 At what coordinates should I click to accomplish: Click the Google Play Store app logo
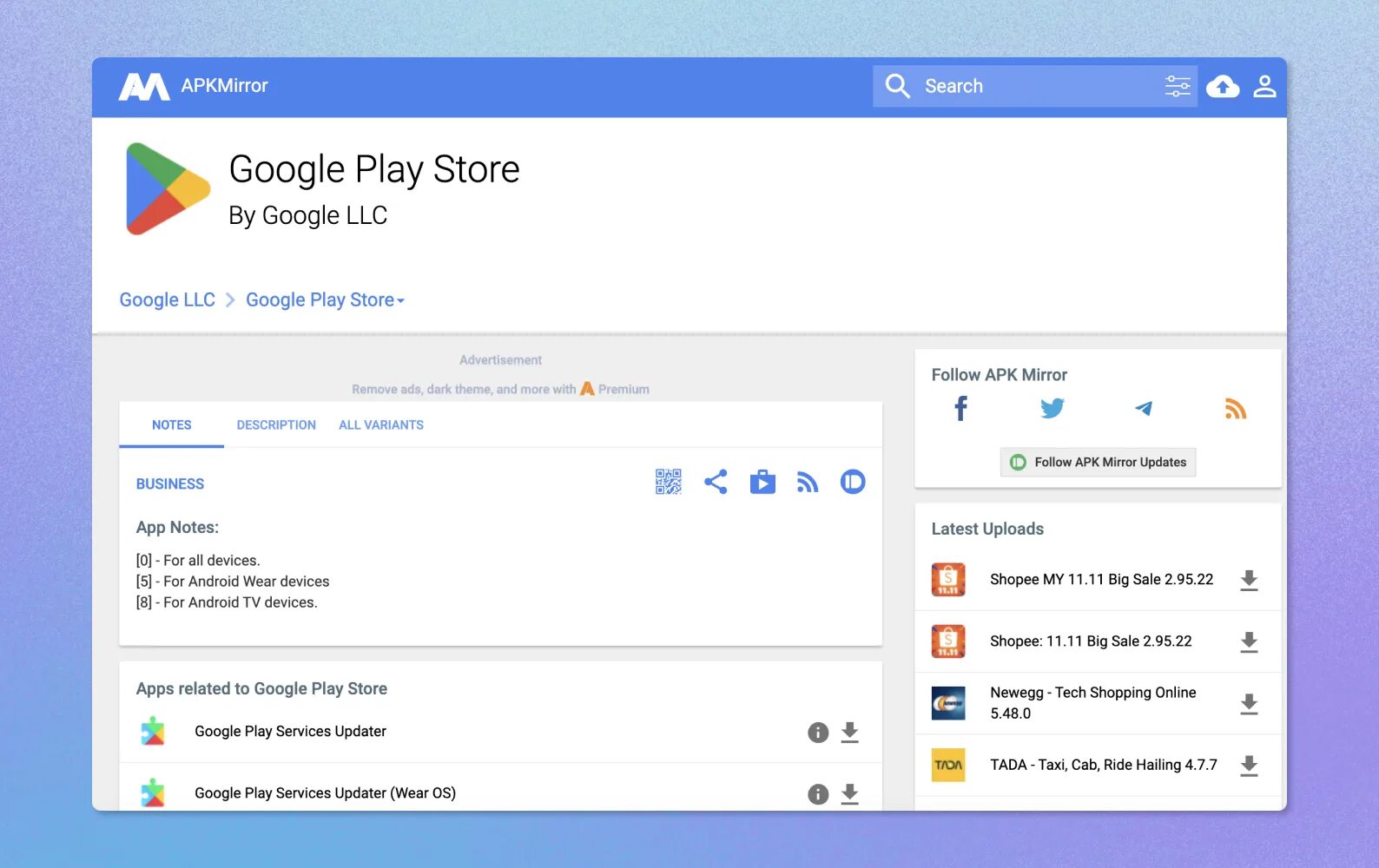168,188
